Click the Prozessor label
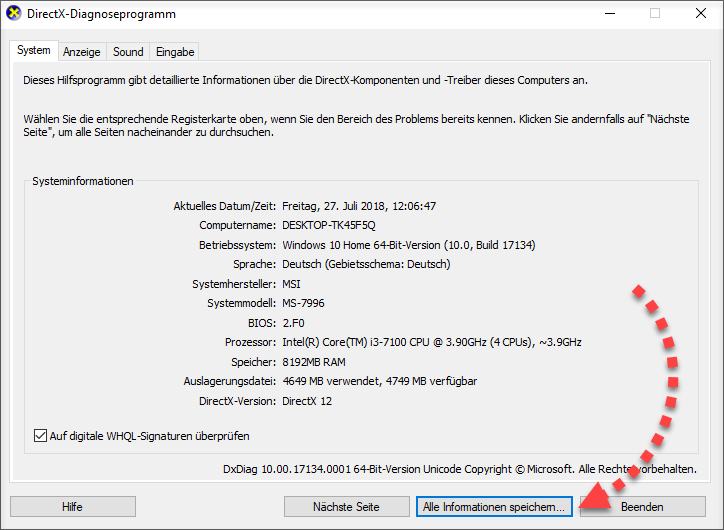724x530 pixels. pyautogui.click(x=250, y=342)
